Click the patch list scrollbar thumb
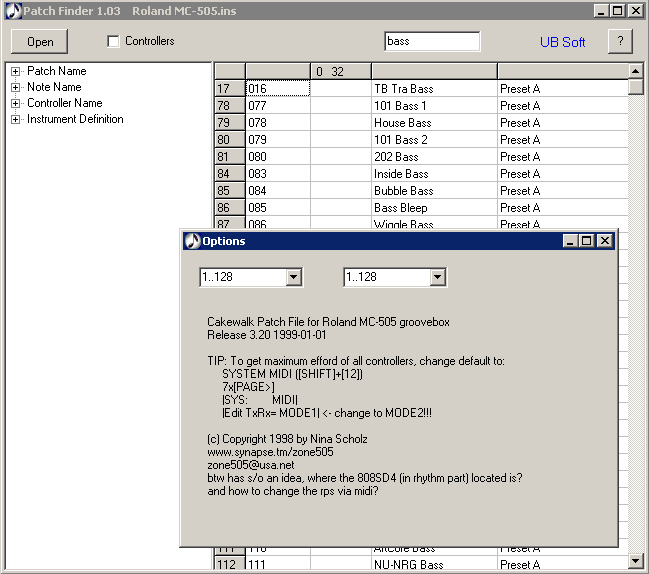This screenshot has height=574, width=649. click(635, 87)
